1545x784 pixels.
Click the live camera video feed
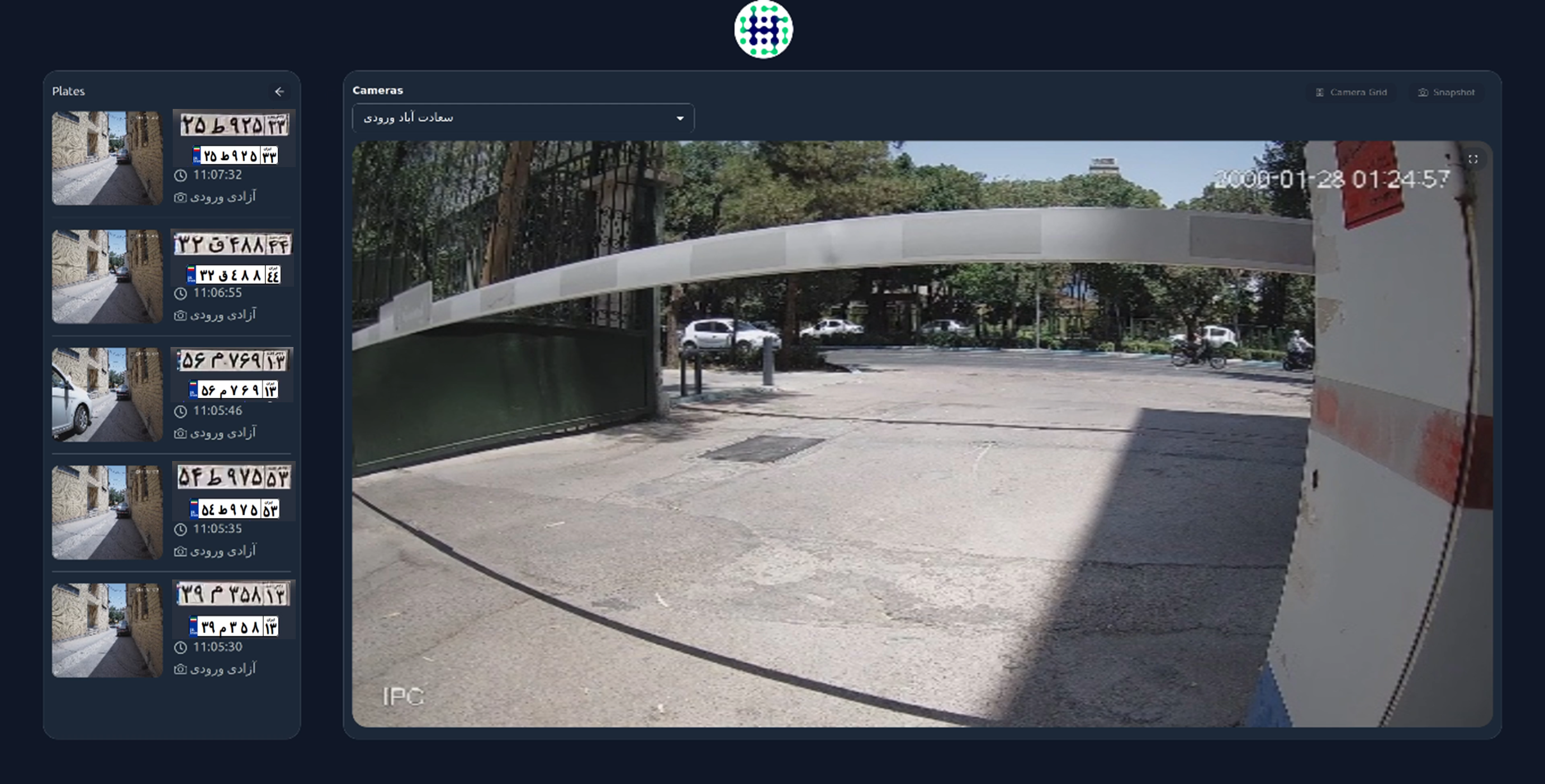point(921,434)
